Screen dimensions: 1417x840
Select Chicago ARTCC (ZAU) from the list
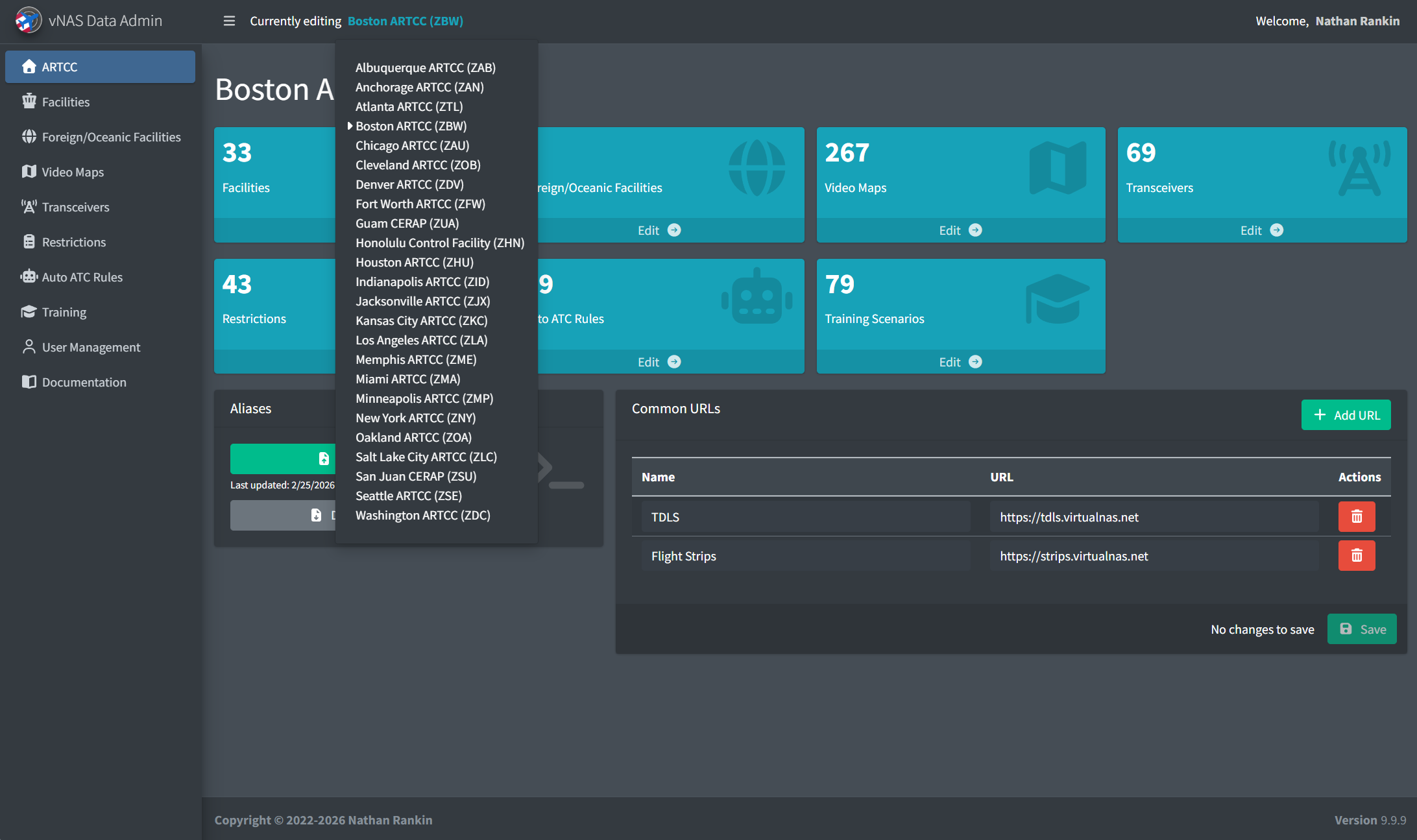tap(412, 145)
